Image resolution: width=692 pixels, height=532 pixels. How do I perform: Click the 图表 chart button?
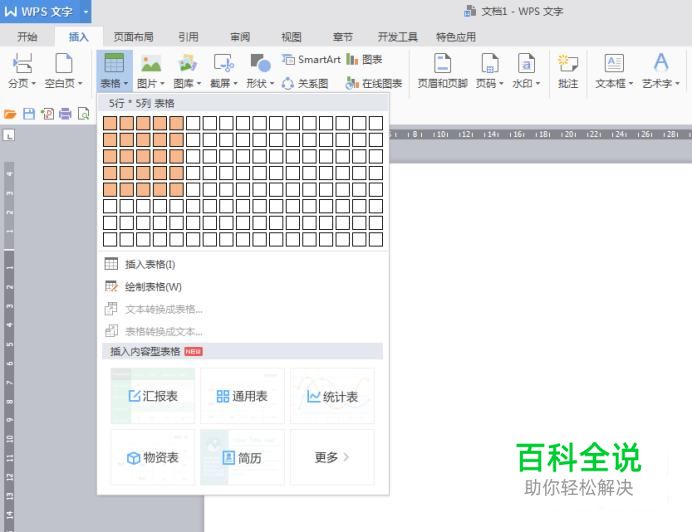point(364,59)
